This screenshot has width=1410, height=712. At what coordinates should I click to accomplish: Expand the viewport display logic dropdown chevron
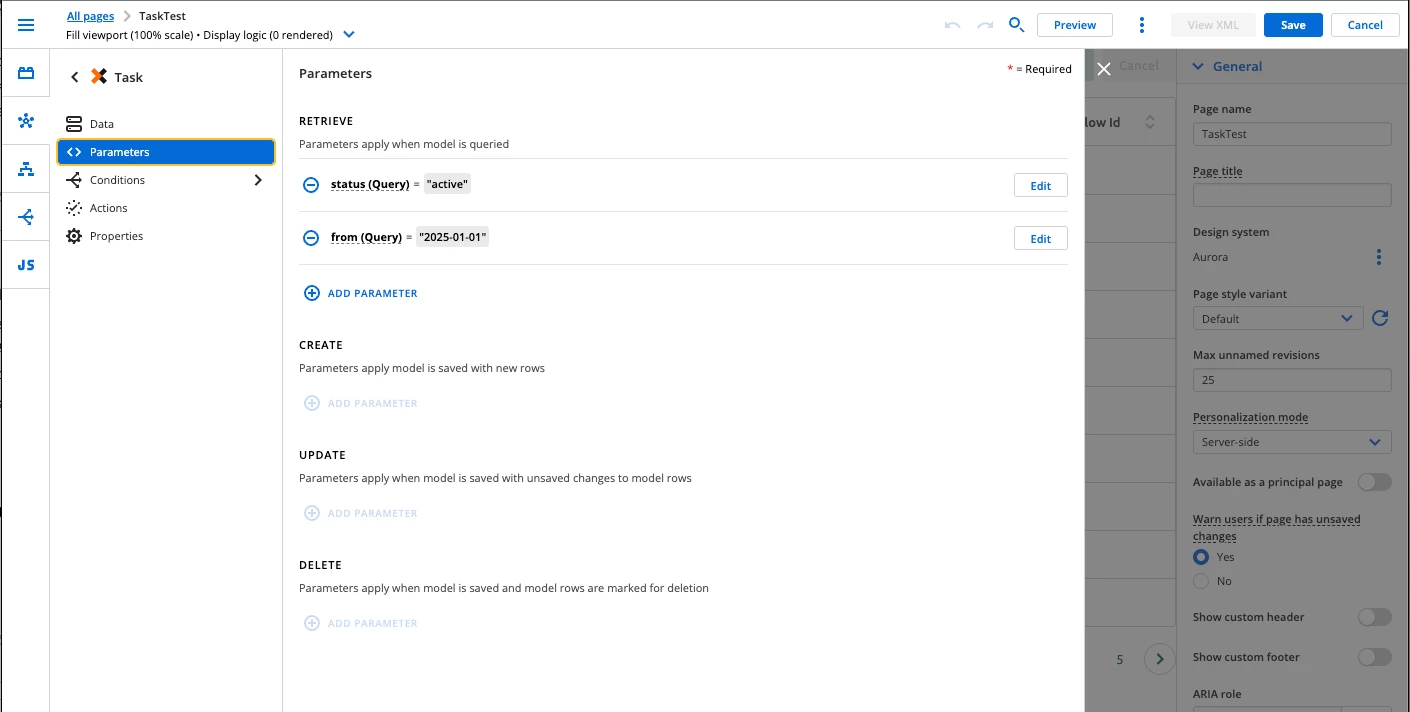pyautogui.click(x=349, y=35)
